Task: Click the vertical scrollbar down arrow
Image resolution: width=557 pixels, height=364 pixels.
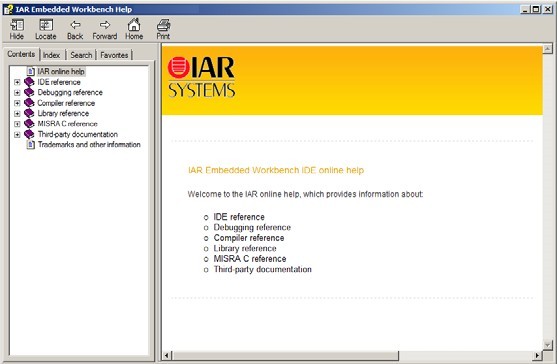Action: point(548,344)
